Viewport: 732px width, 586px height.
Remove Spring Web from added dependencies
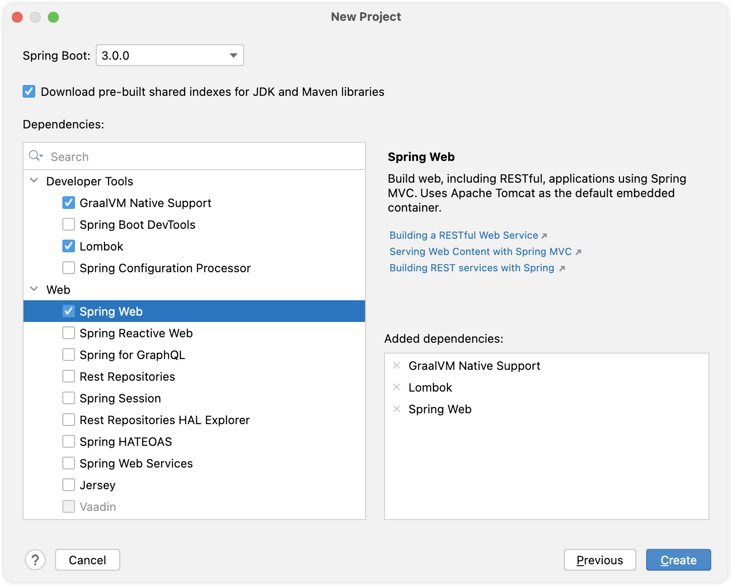[x=397, y=409]
